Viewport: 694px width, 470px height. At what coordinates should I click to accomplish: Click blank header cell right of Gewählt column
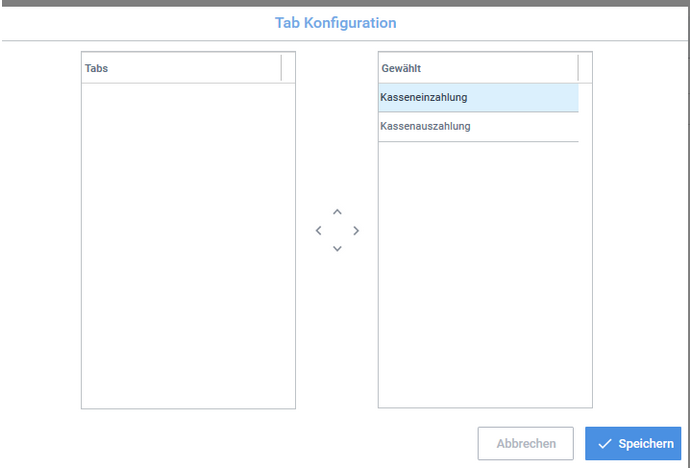pos(585,68)
